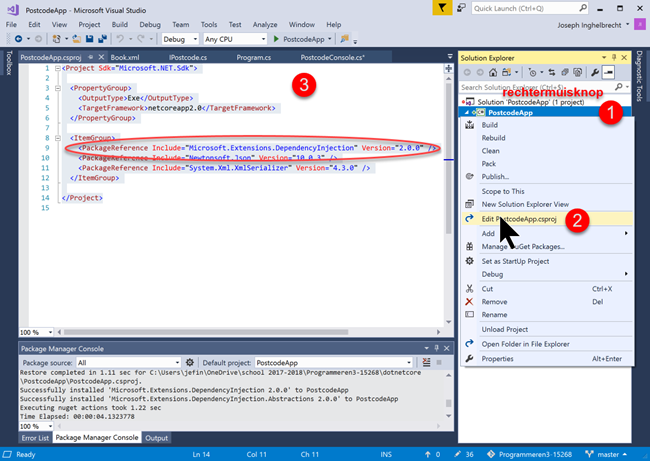650x461 pixels.
Task: Toggle the pin on PostcodeApp.csproj tab
Action: tap(90, 57)
